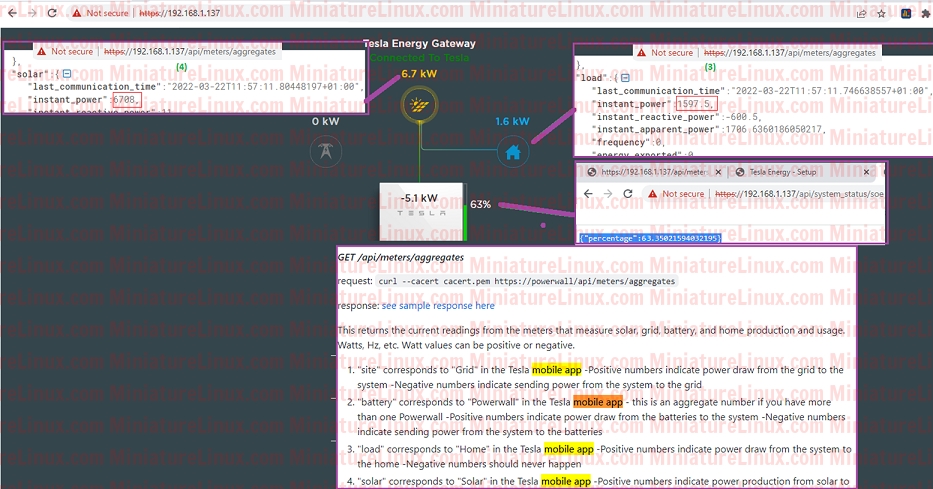
Task: Reload the system_status/soe window
Action: (x=628, y=194)
